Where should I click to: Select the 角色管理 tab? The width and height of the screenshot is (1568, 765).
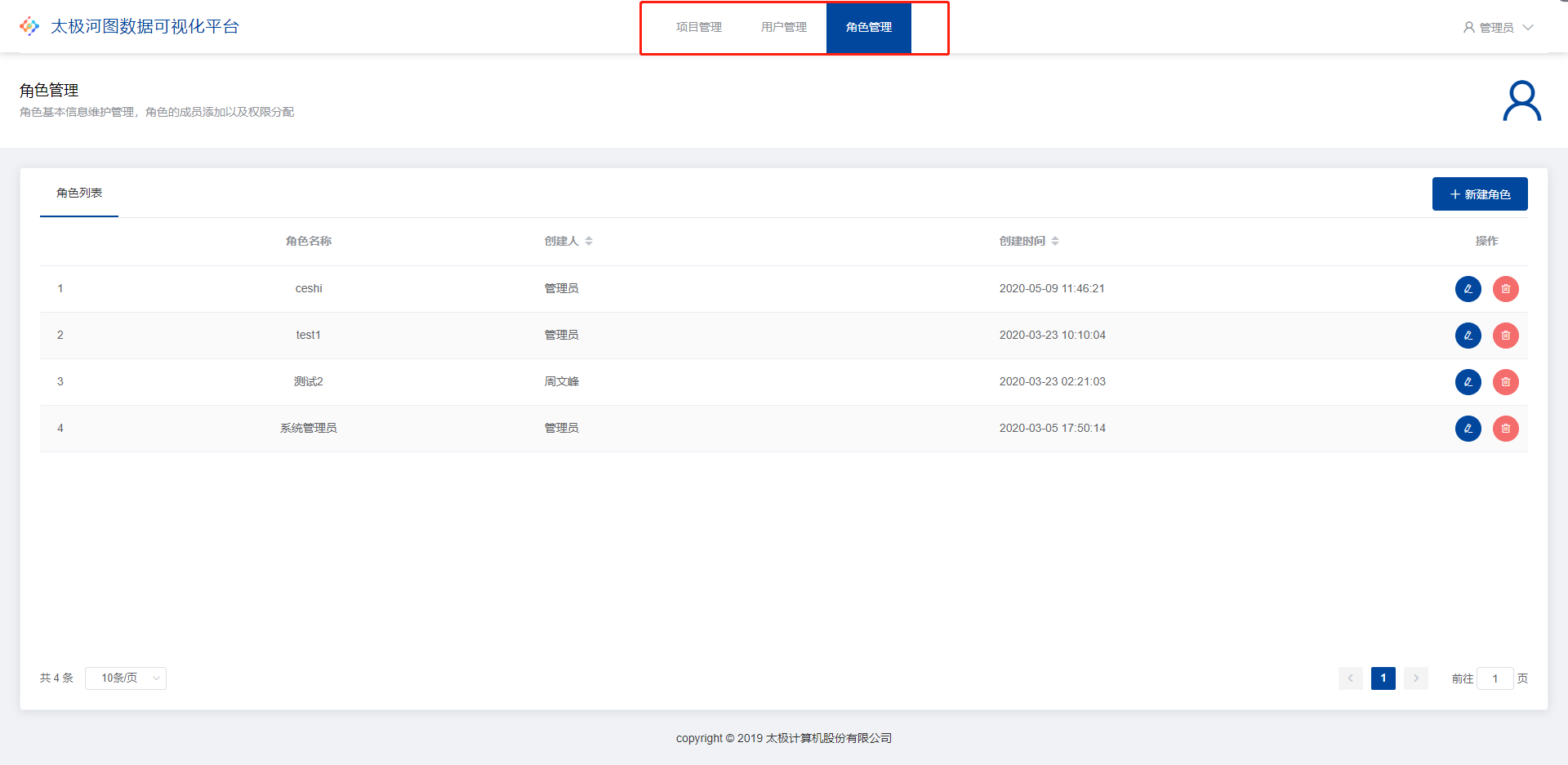click(x=869, y=27)
